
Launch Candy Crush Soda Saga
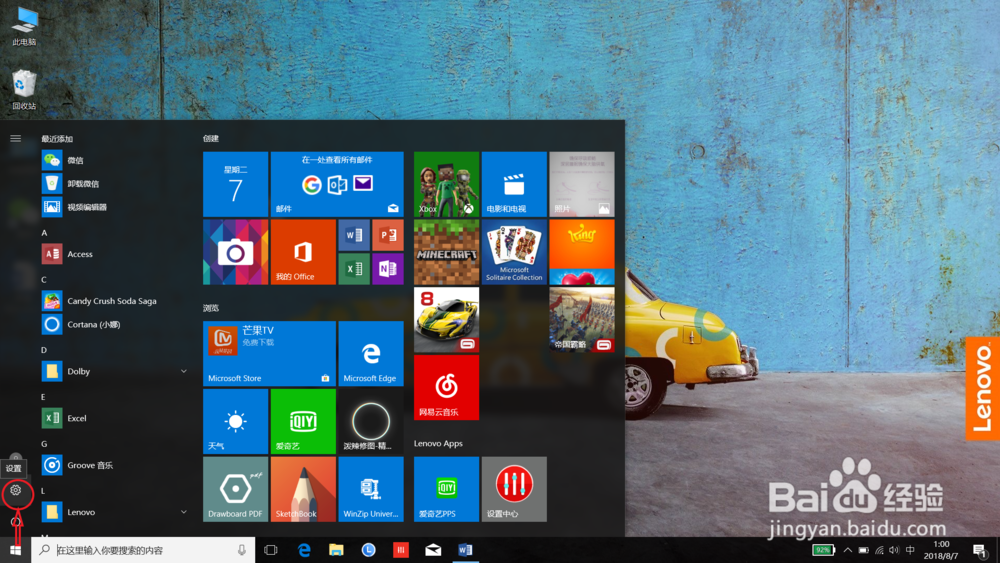click(x=115, y=301)
